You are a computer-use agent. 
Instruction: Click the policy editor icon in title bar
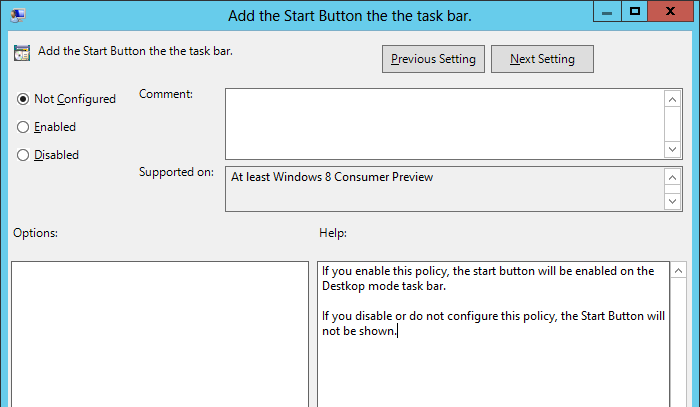coord(19,14)
